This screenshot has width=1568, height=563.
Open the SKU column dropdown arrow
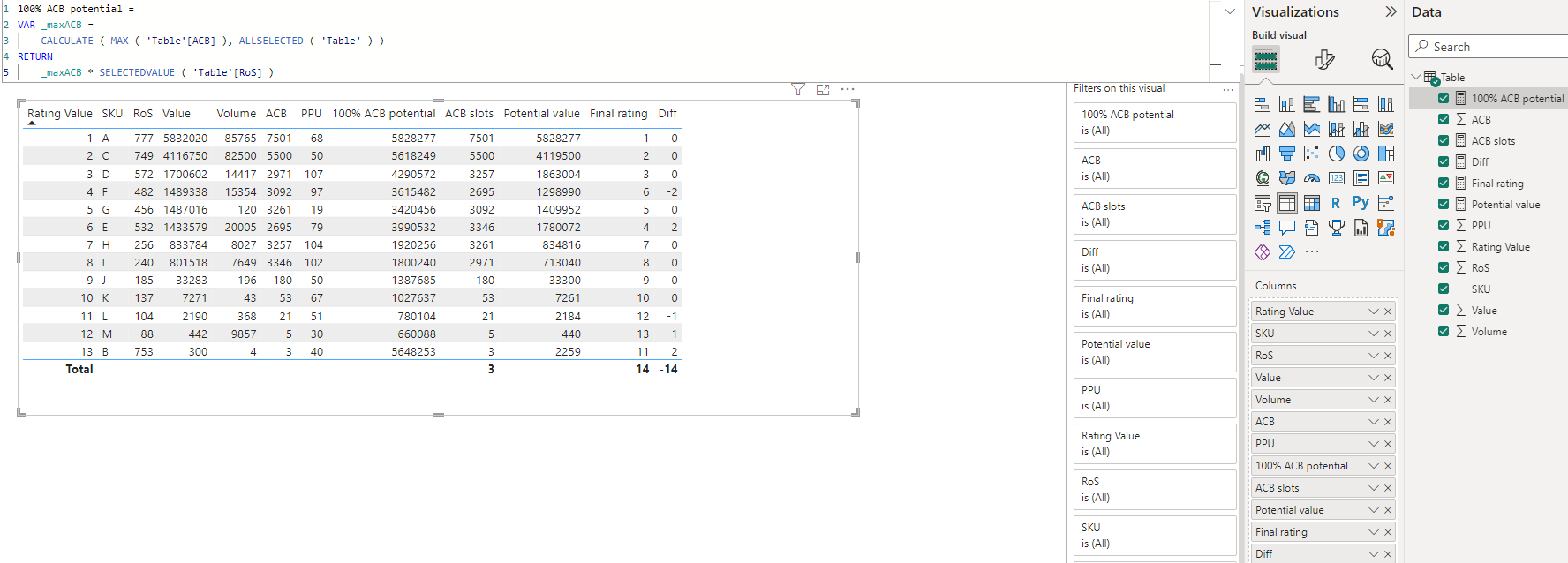pyautogui.click(x=1373, y=334)
